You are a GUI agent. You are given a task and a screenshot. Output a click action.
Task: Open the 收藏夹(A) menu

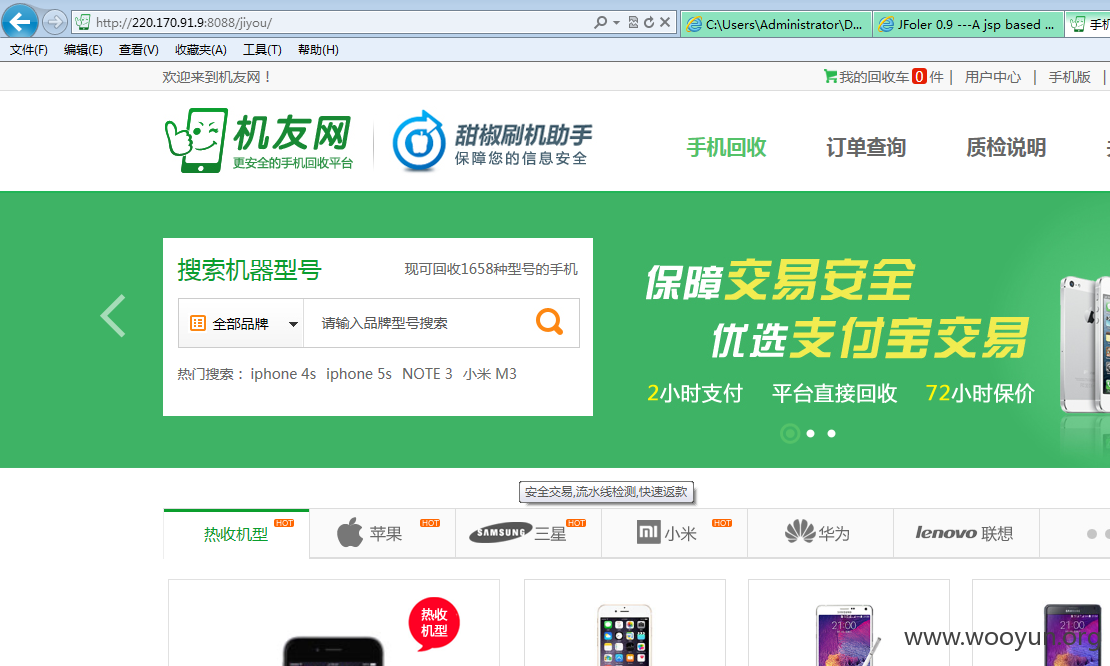click(201, 50)
